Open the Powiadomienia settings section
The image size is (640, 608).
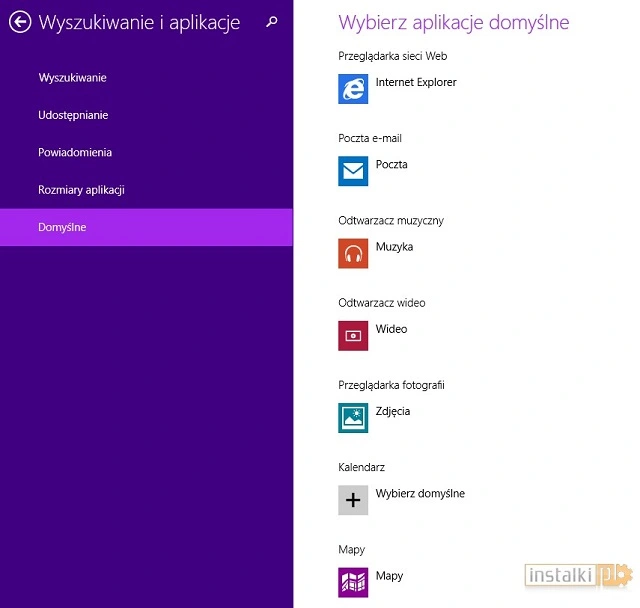click(x=146, y=153)
